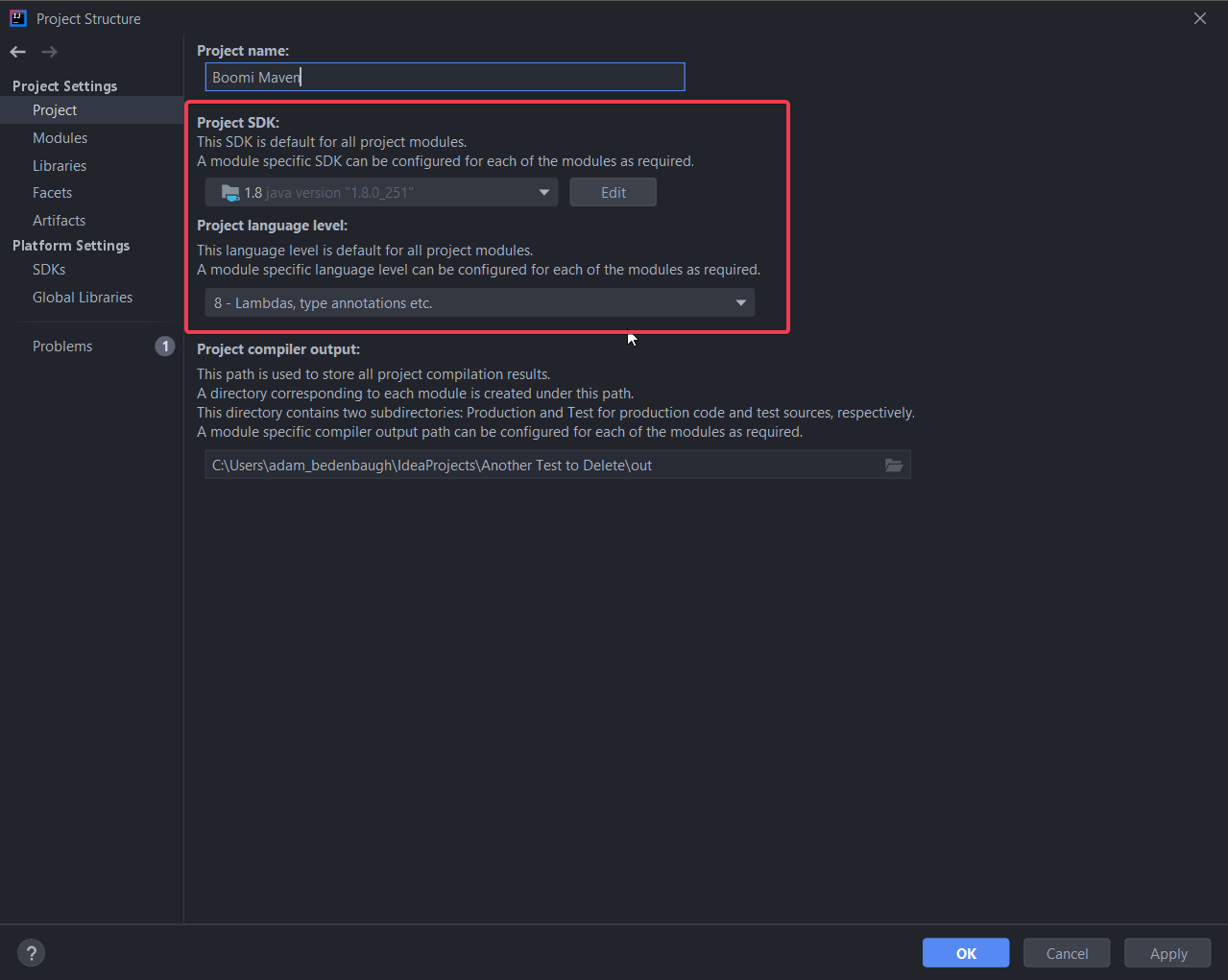Click the Java icon in the SDK selector
1228x980 pixels.
[x=230, y=192]
